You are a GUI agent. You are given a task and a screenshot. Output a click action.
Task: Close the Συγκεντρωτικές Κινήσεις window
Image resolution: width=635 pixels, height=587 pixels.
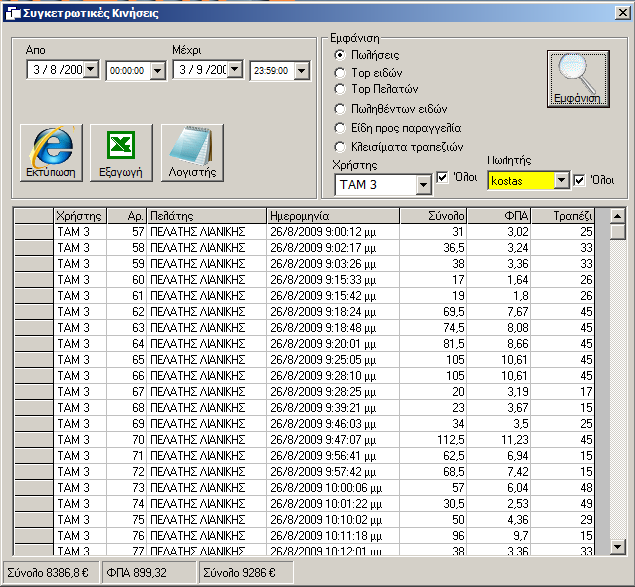(622, 13)
